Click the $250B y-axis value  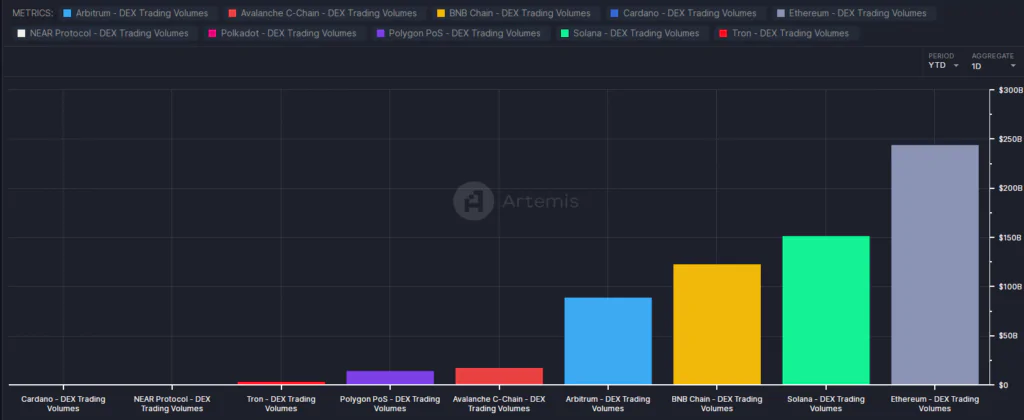pyautogui.click(x=1010, y=139)
